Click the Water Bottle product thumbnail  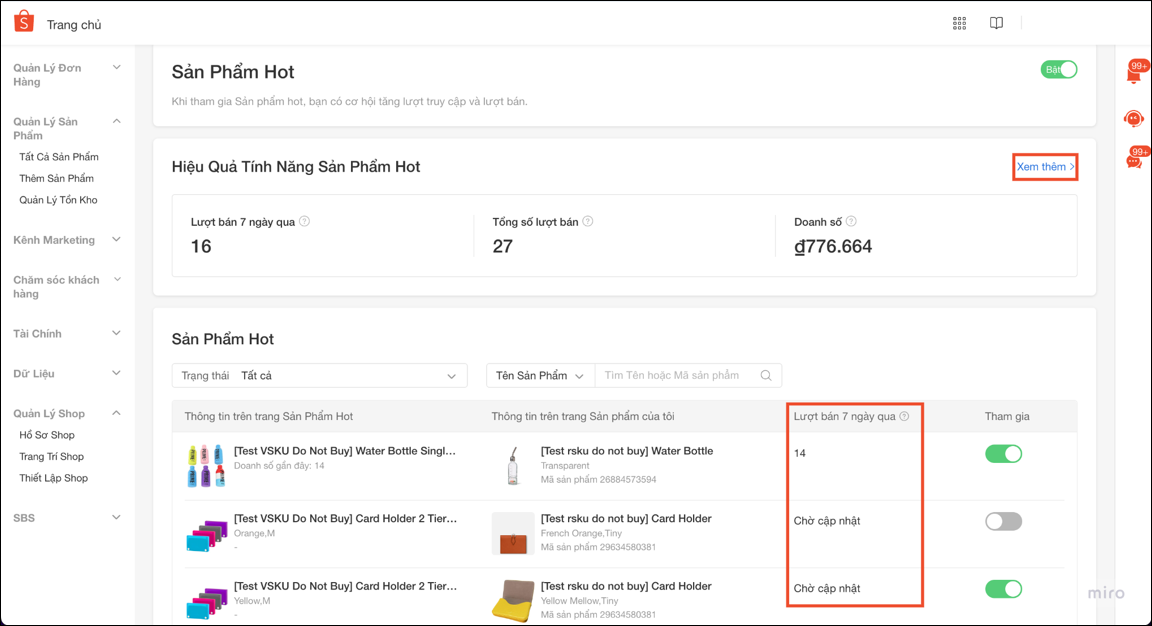[x=513, y=466]
